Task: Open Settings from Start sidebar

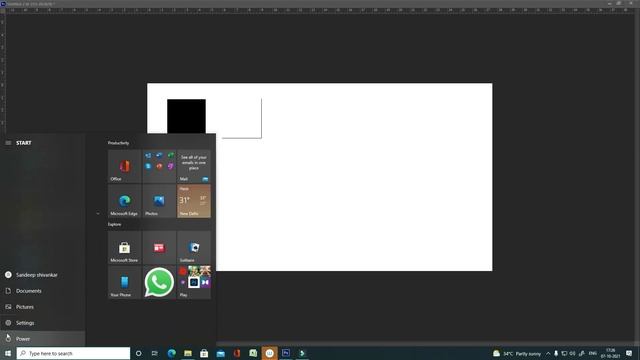Action: 42,322
